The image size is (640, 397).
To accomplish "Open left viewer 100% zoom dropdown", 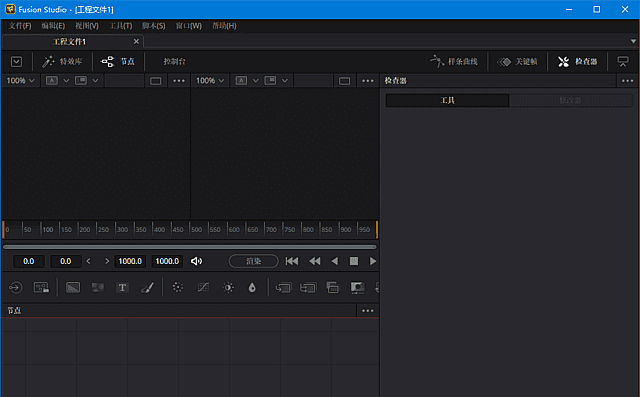I will click(20, 81).
